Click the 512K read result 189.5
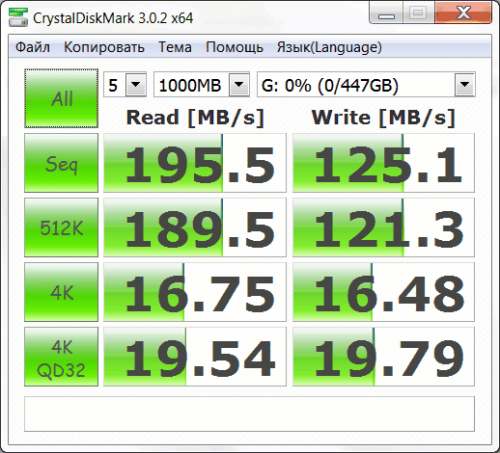This screenshot has width=500, height=453. [x=195, y=228]
